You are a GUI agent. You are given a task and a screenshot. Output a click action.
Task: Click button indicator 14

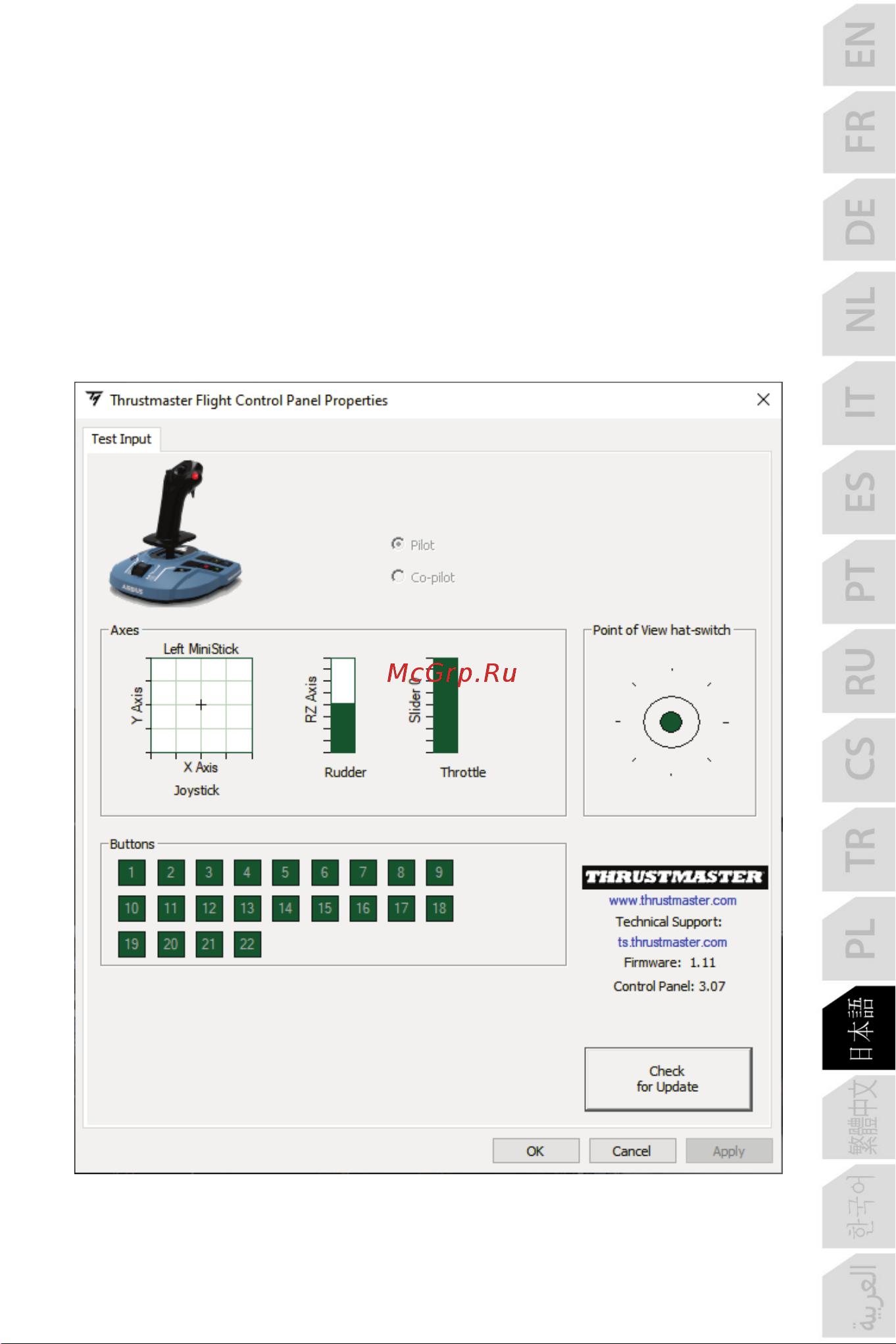(286, 908)
